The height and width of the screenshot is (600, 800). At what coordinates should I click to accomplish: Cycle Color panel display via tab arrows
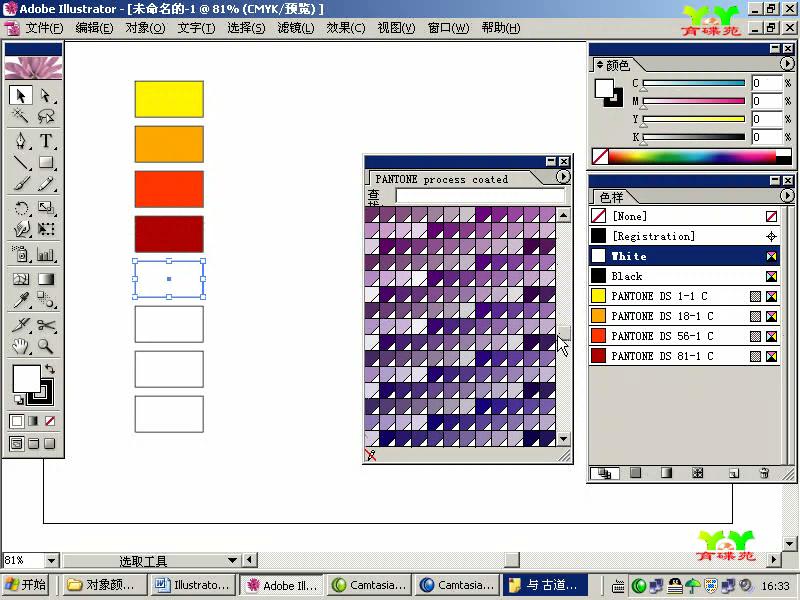pyautogui.click(x=600, y=65)
